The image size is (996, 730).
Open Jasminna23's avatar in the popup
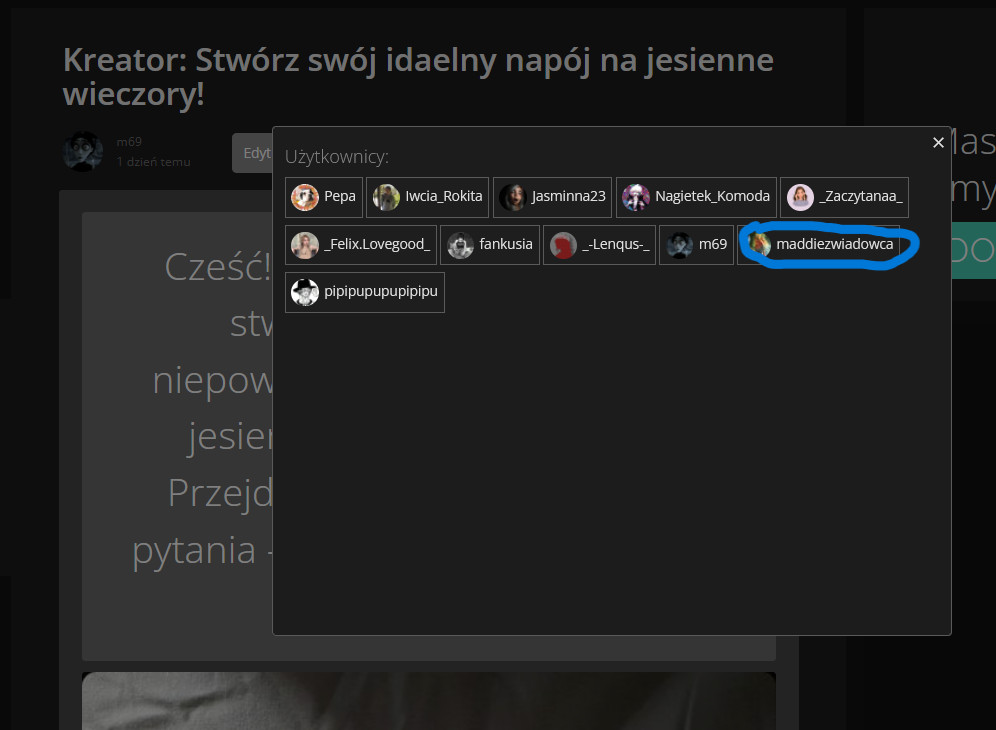pos(513,197)
